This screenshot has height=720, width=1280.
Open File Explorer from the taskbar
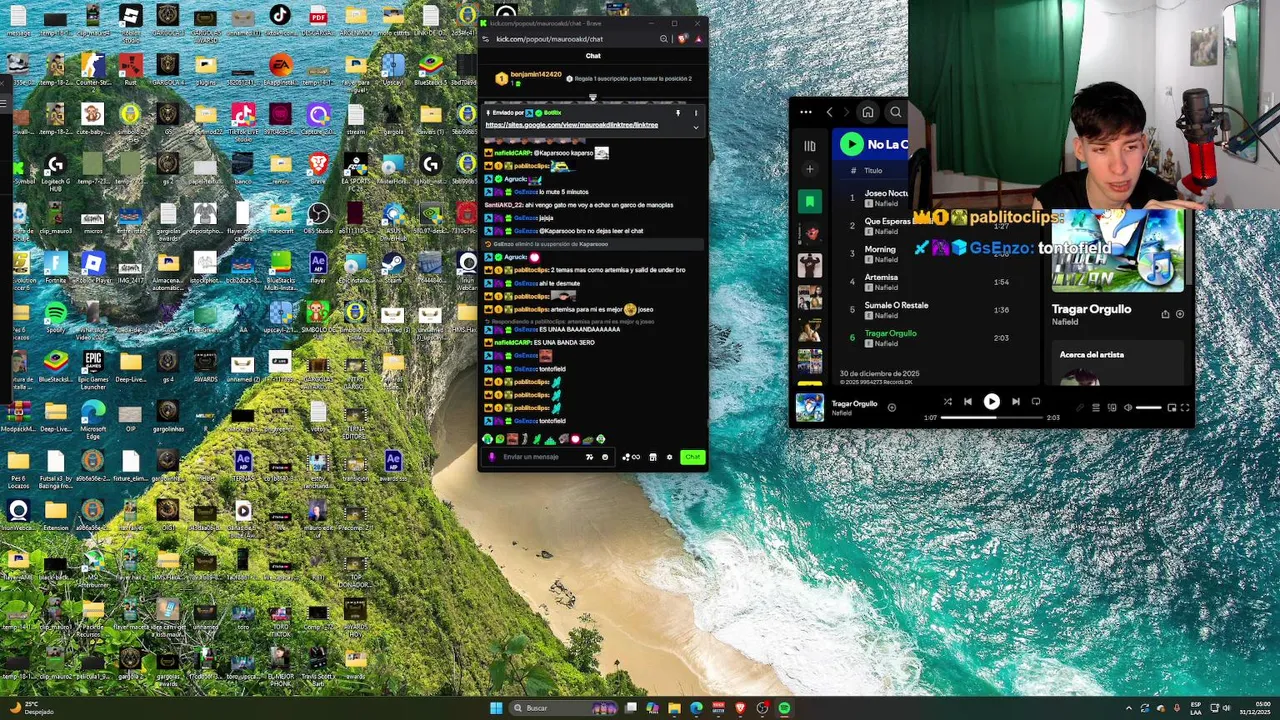coord(674,708)
